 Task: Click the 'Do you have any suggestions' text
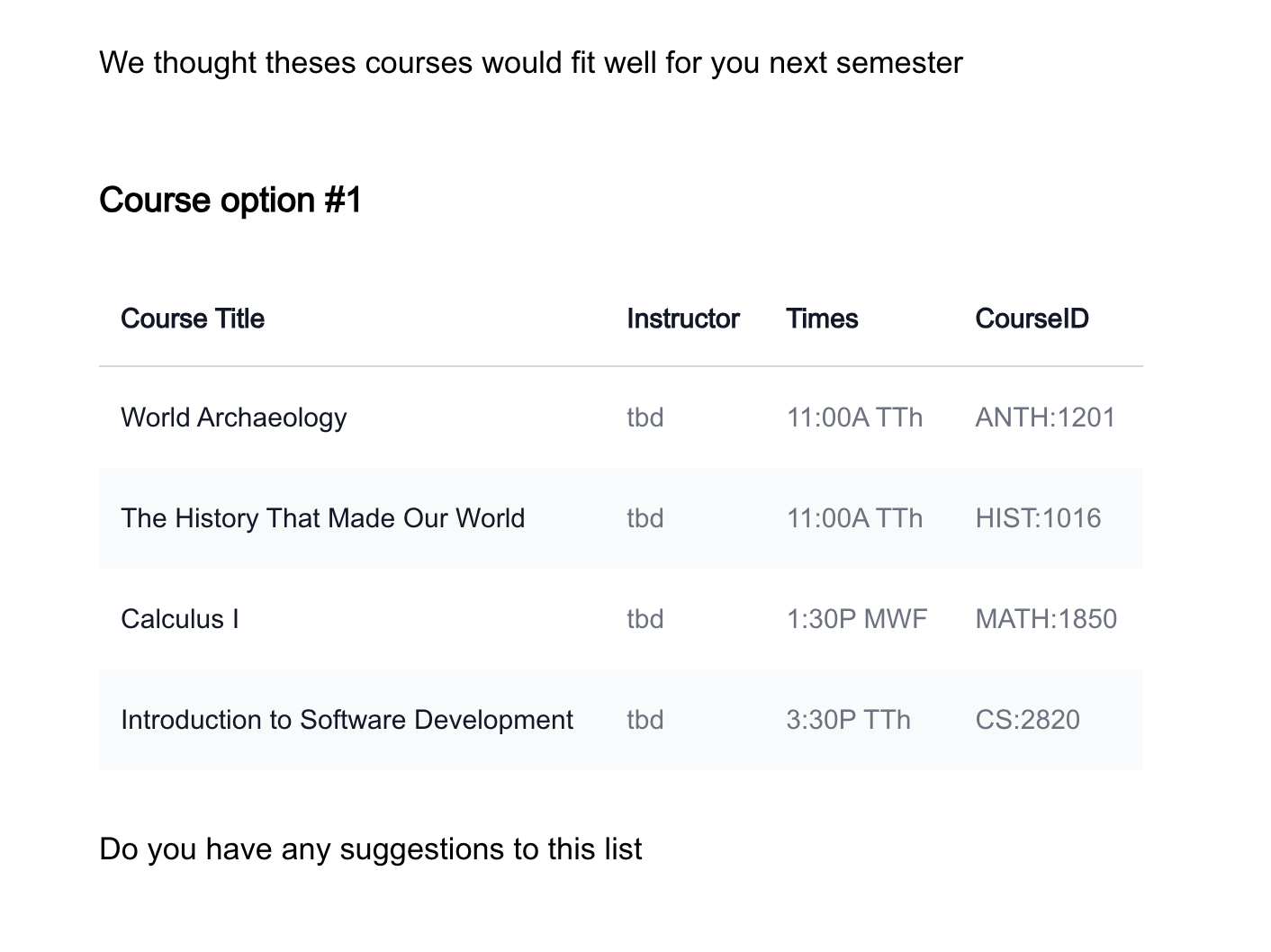370,849
